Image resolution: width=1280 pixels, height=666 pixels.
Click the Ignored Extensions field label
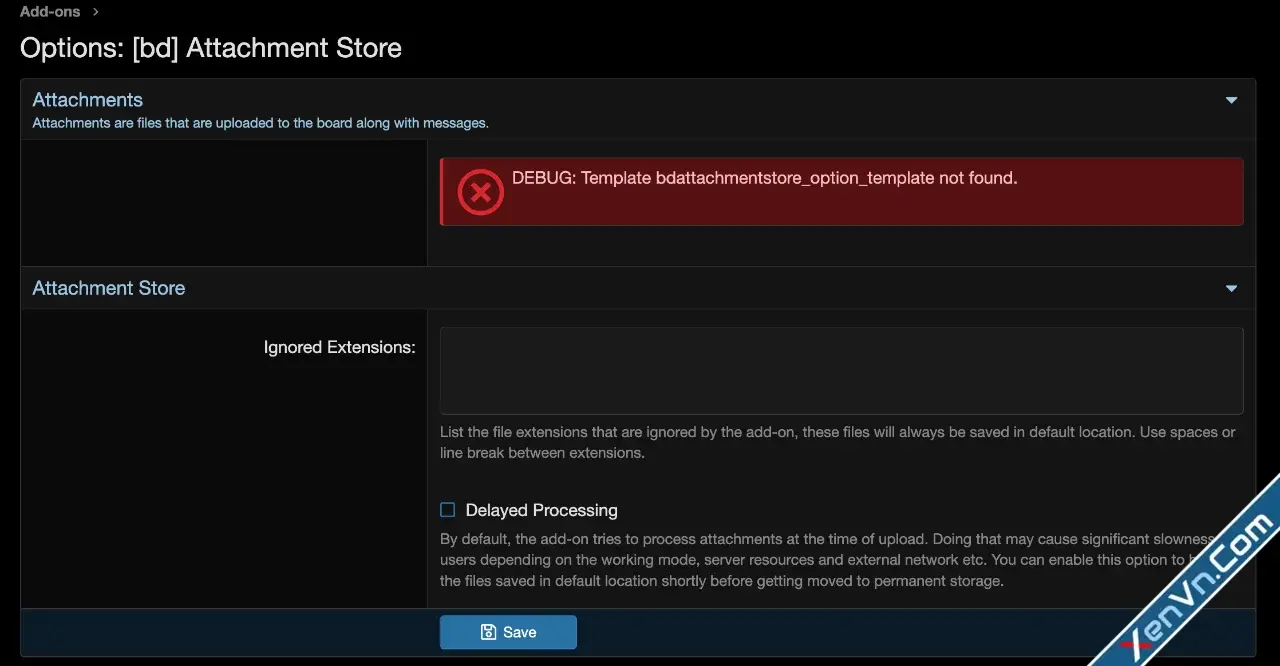(339, 347)
